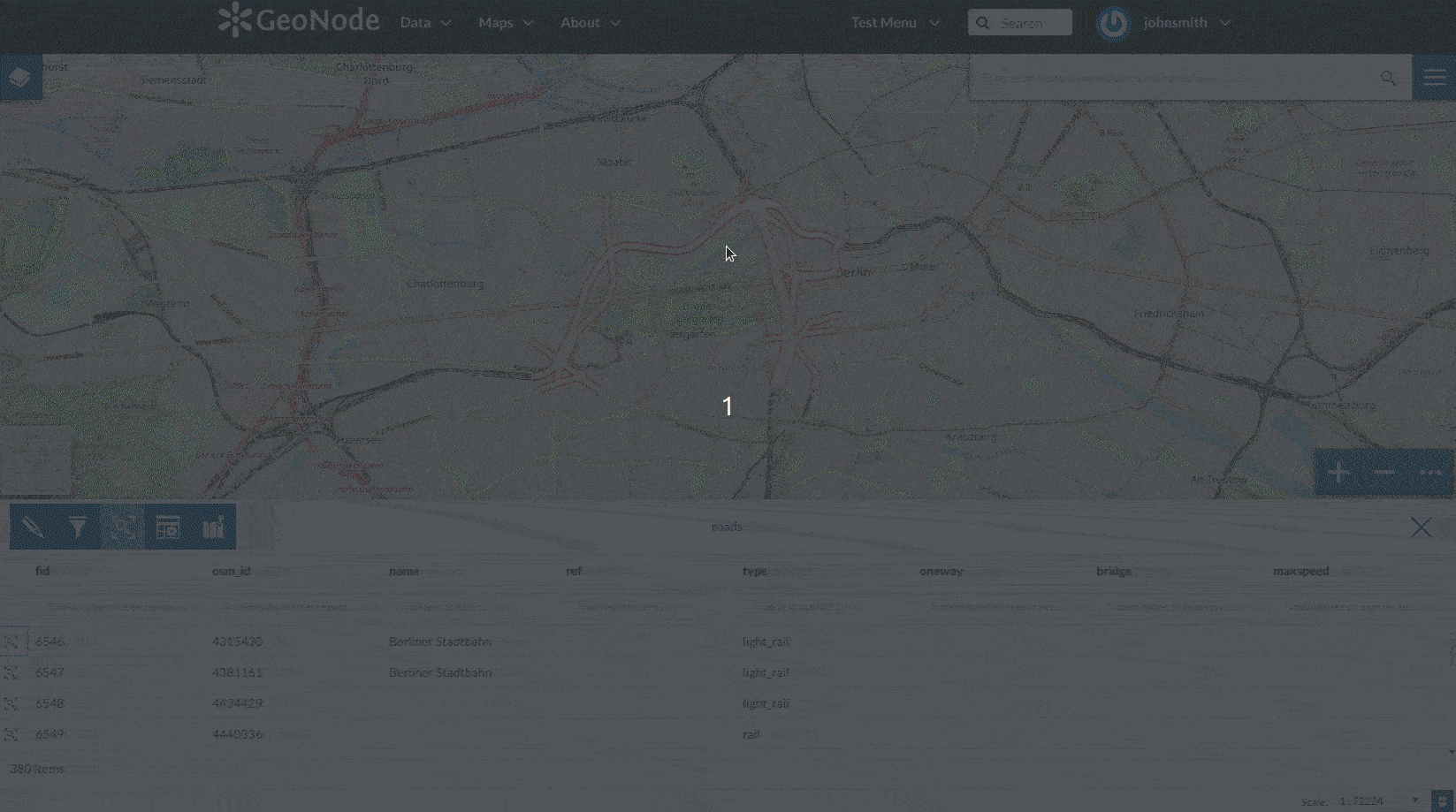This screenshot has height=812, width=1456.
Task: Open the burger menu at map corner
Action: tap(1434, 78)
